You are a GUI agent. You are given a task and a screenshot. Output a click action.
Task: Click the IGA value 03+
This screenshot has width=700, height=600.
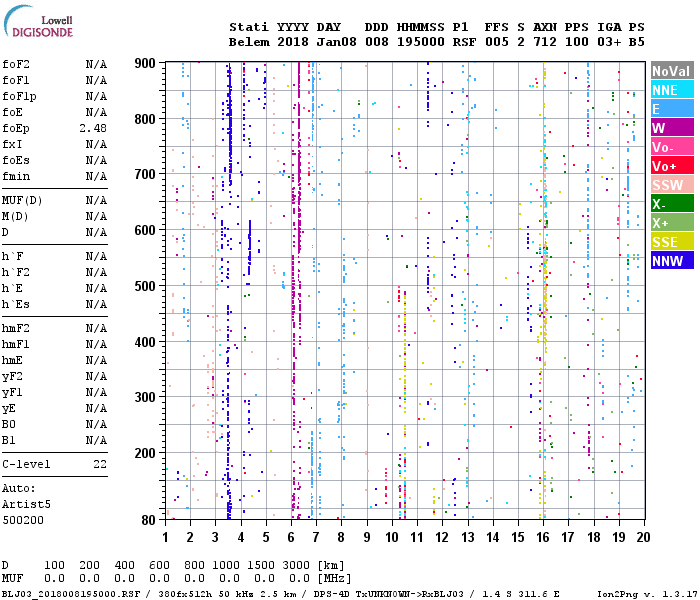pos(609,42)
